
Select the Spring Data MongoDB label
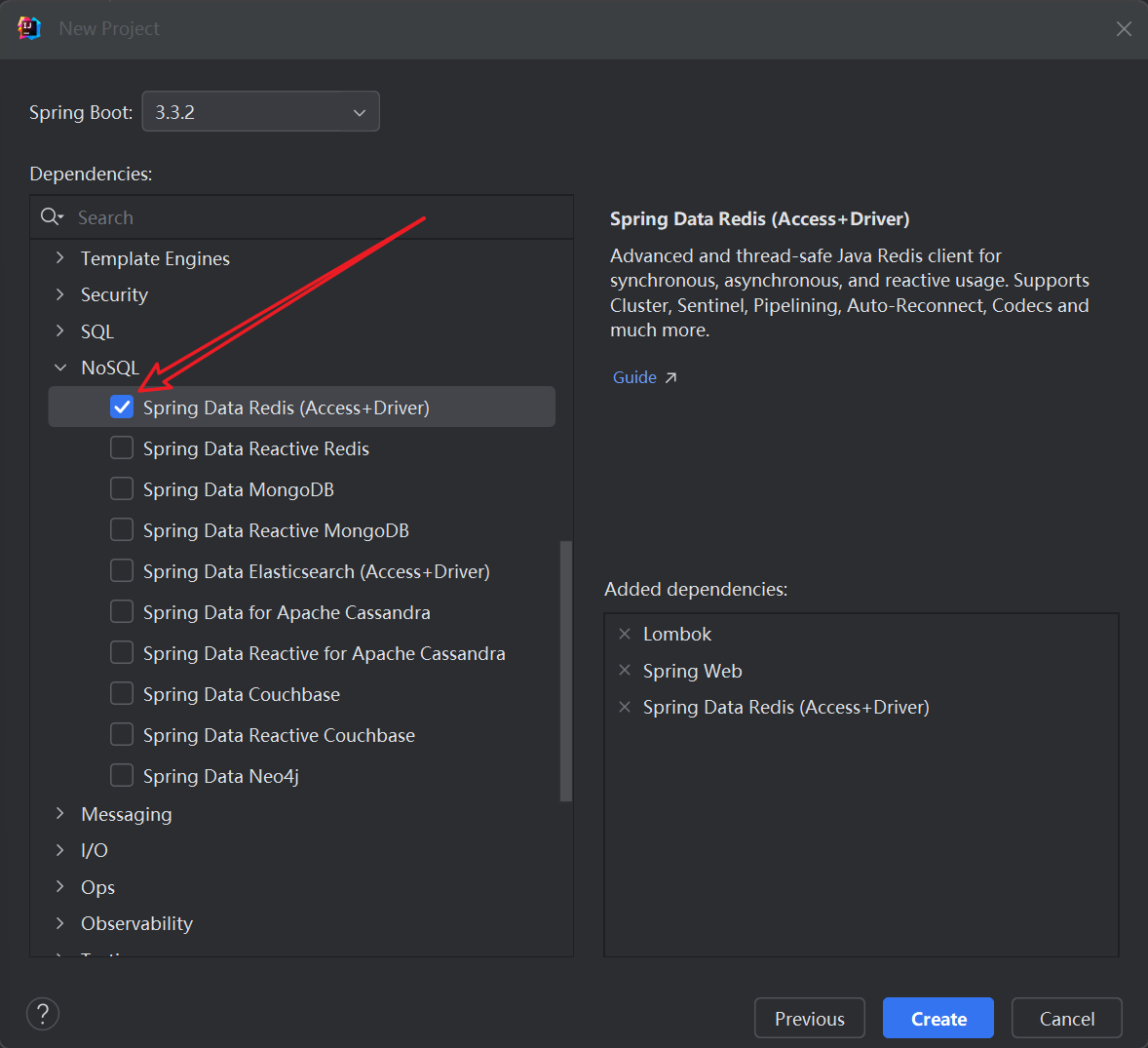point(239,489)
